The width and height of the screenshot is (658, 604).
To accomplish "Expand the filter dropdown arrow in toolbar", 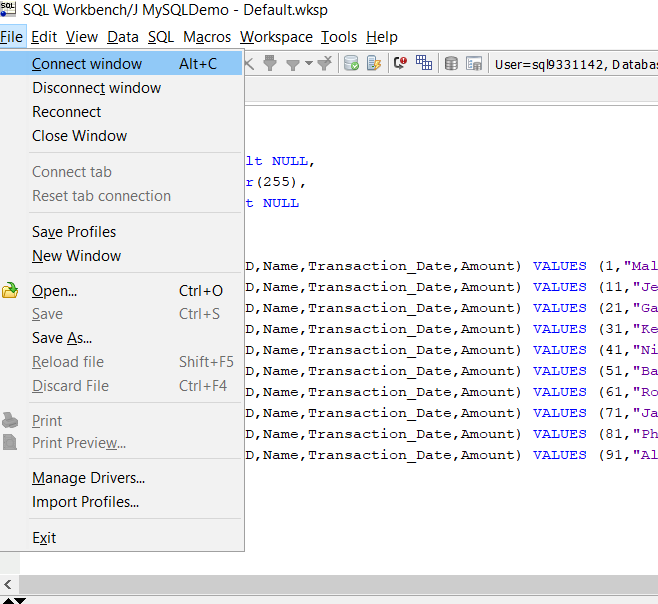I will click(x=309, y=63).
